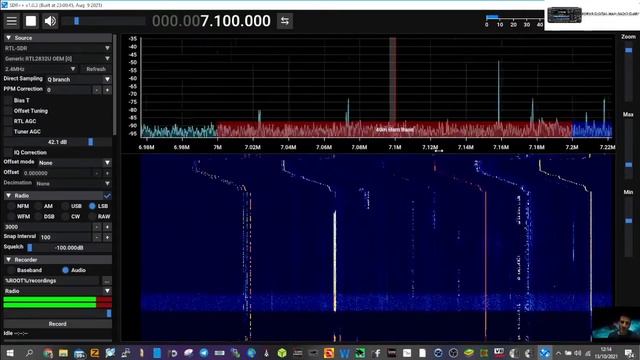Screen dimensions: 640x360
Task: Click the side panel scrollbar
Action: click(115, 85)
